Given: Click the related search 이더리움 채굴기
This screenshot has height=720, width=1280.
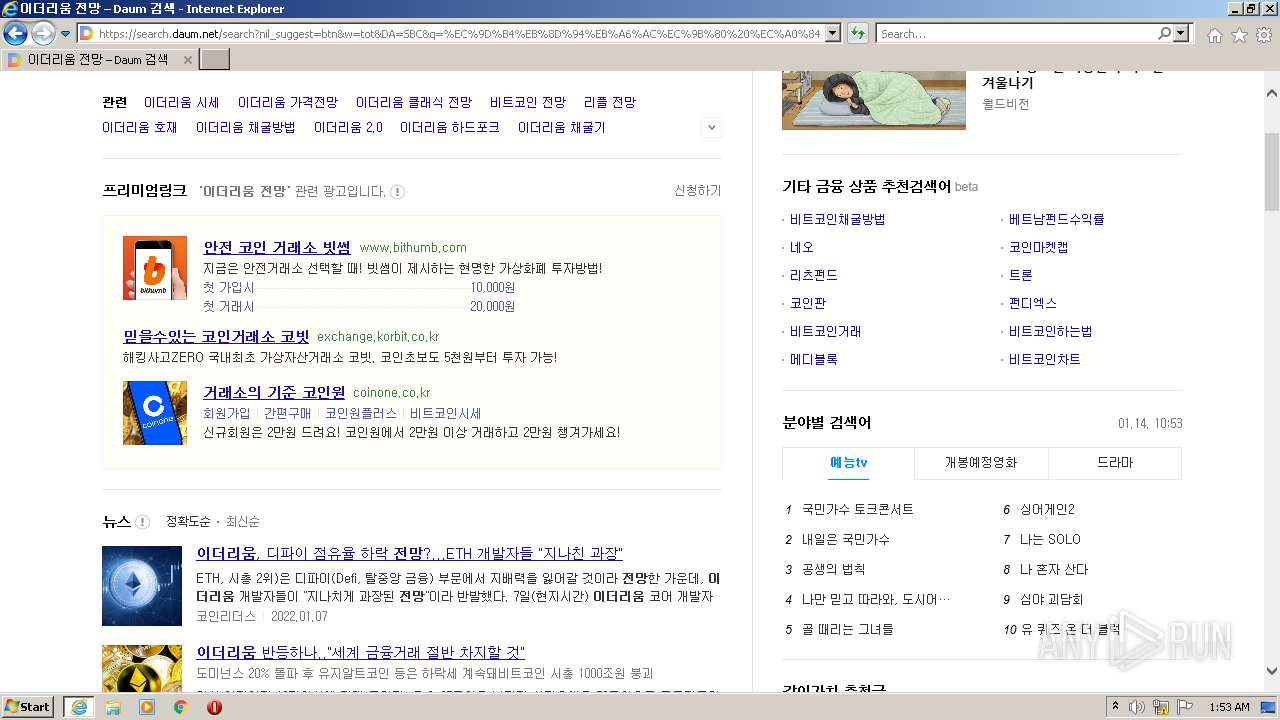Looking at the screenshot, I should tap(562, 127).
